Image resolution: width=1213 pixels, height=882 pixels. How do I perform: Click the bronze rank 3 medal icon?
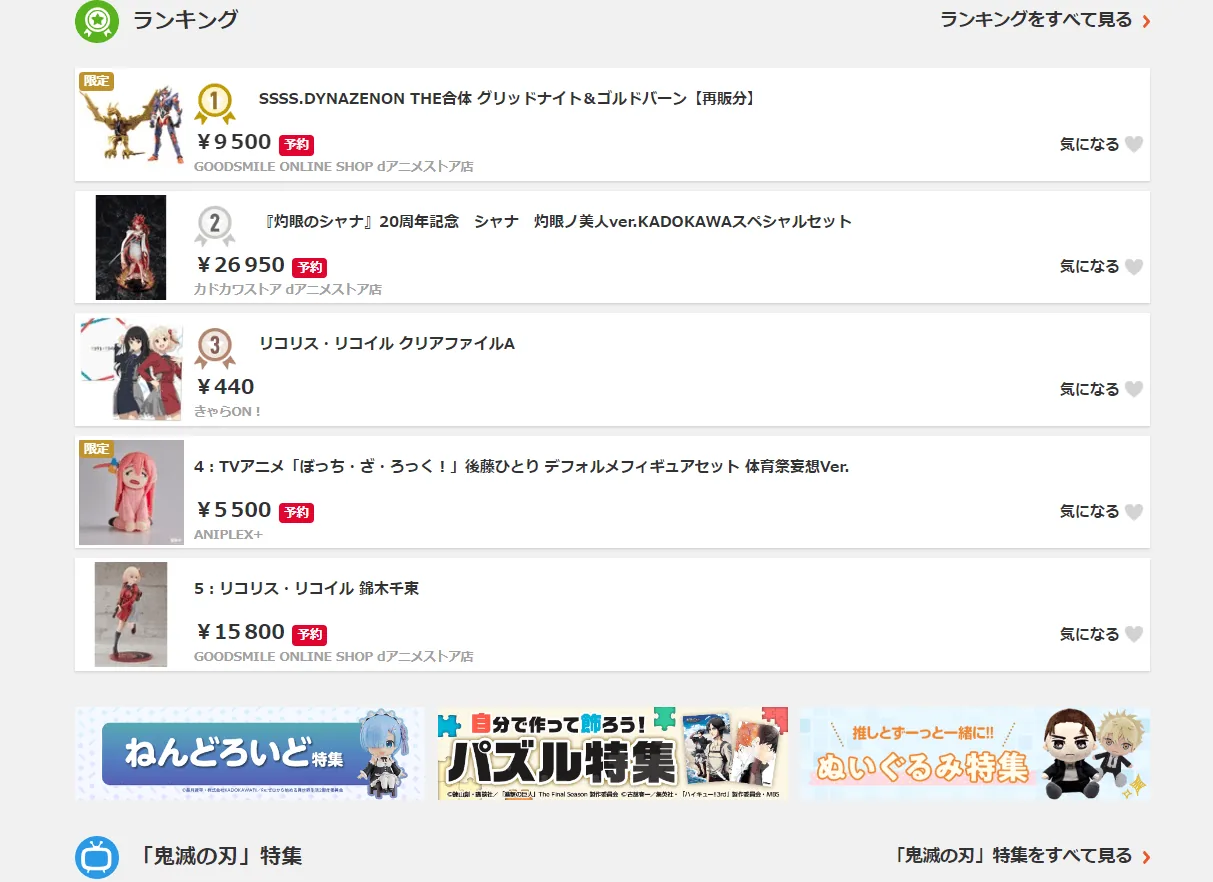(215, 348)
